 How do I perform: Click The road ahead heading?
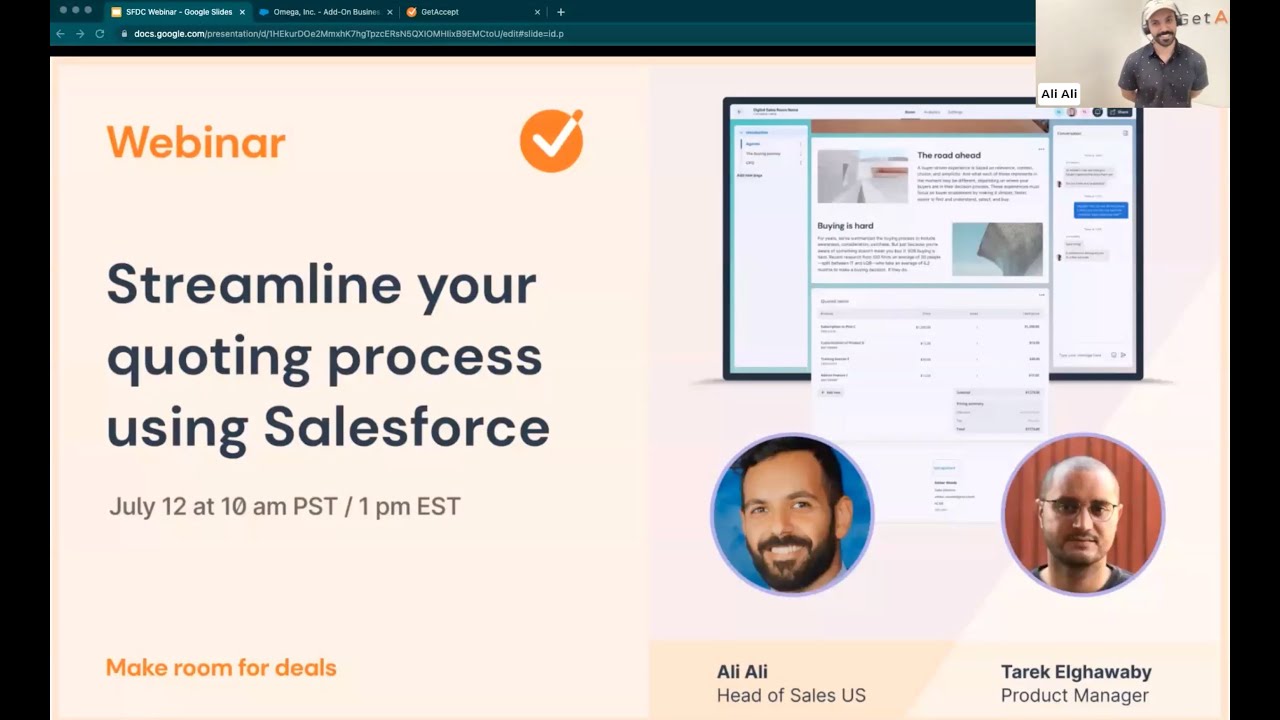tap(949, 155)
